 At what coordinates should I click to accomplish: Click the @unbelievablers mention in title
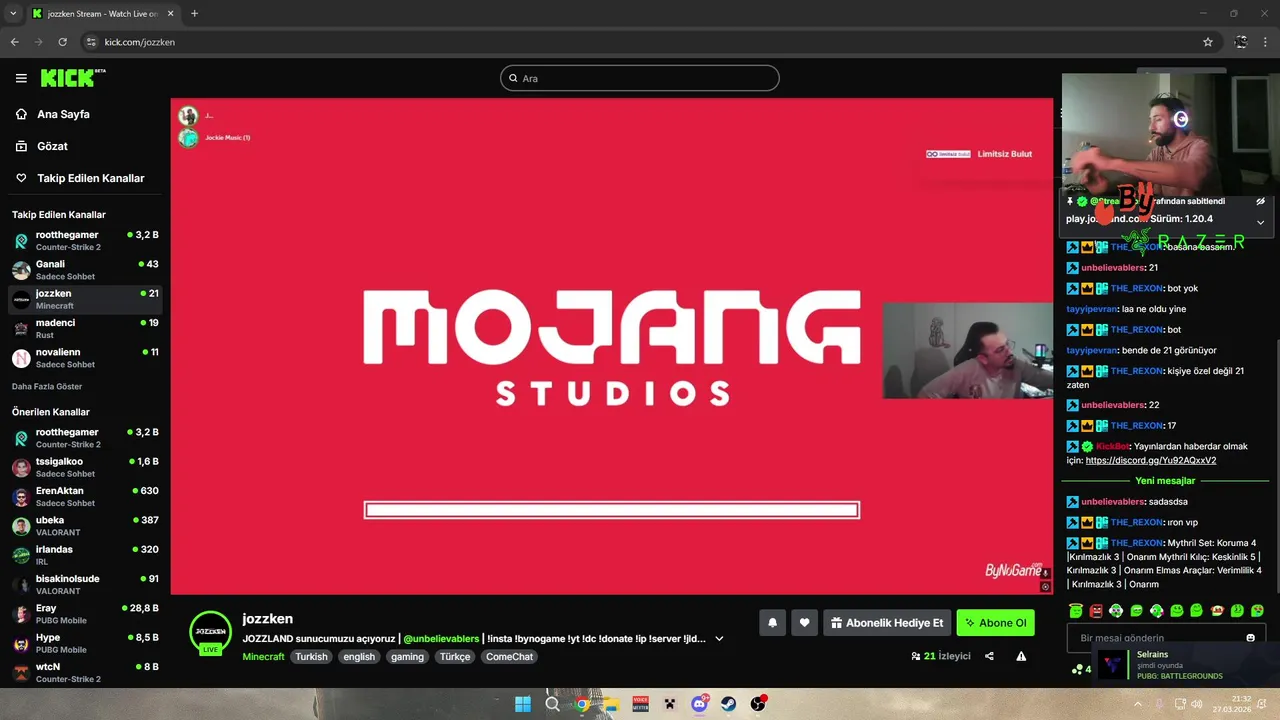(x=441, y=639)
